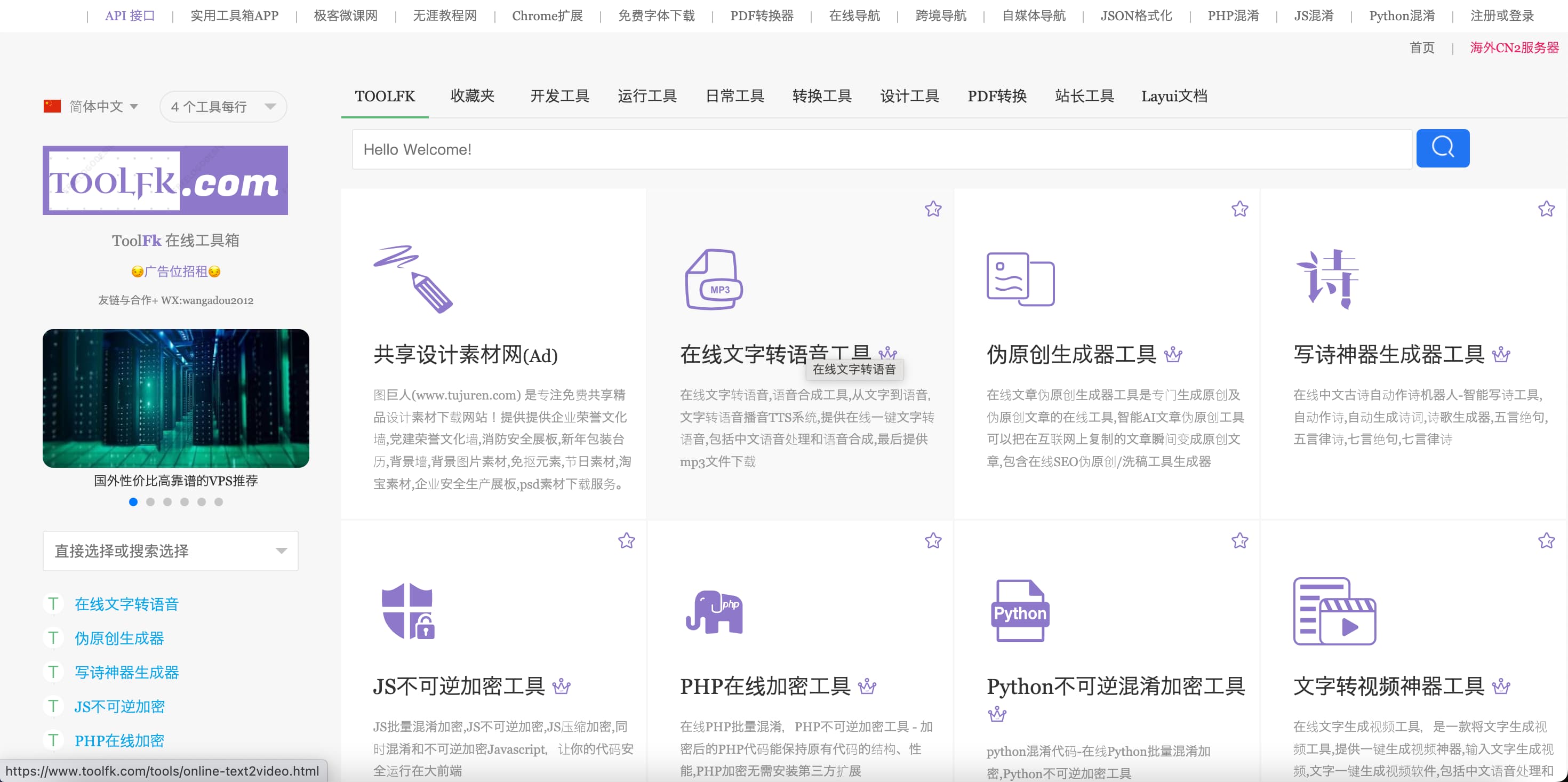The width and height of the screenshot is (1568, 782).
Task: Open the Chrome扩展 link
Action: [547, 16]
